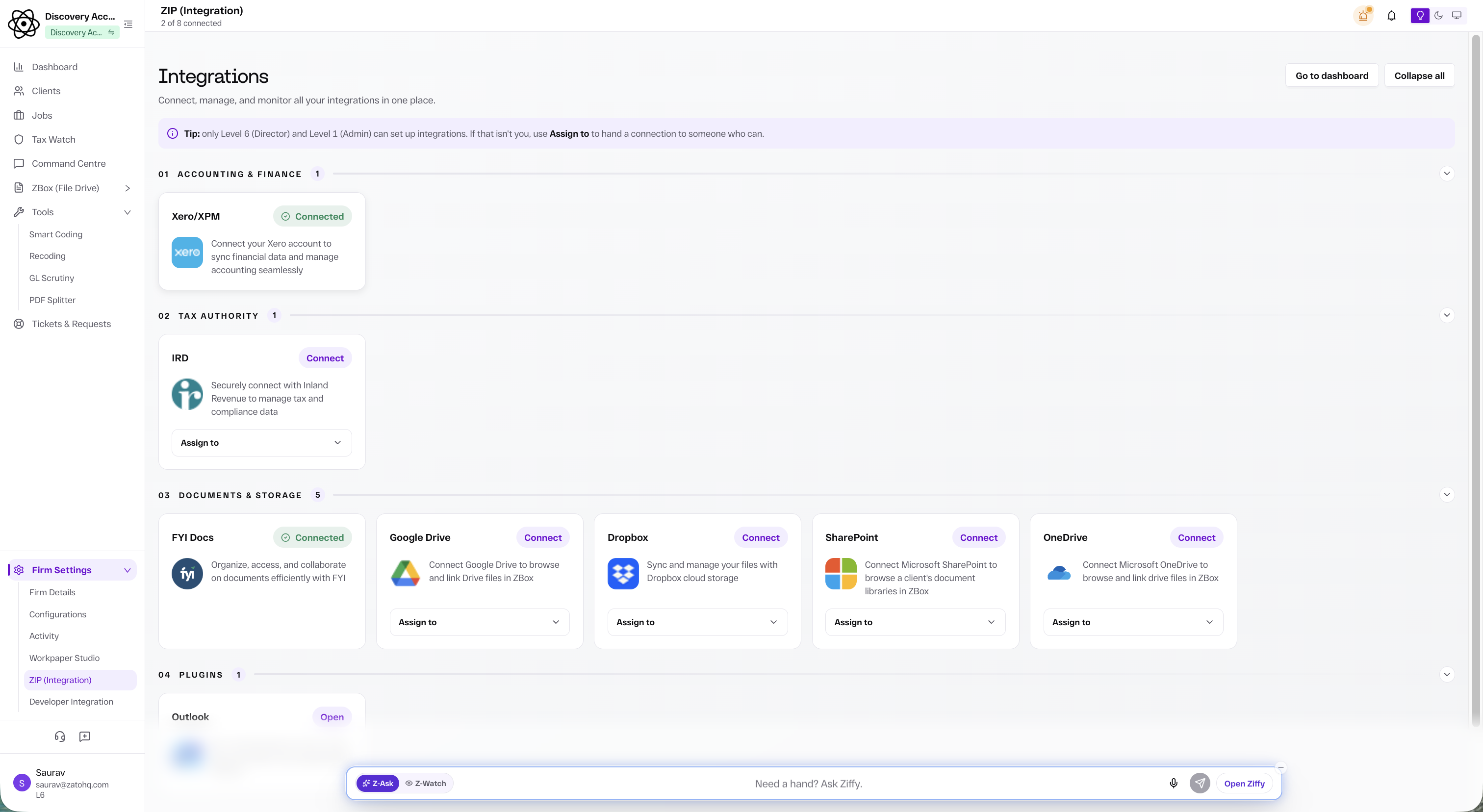
Task: Click Open Ziffy button
Action: click(x=1244, y=783)
